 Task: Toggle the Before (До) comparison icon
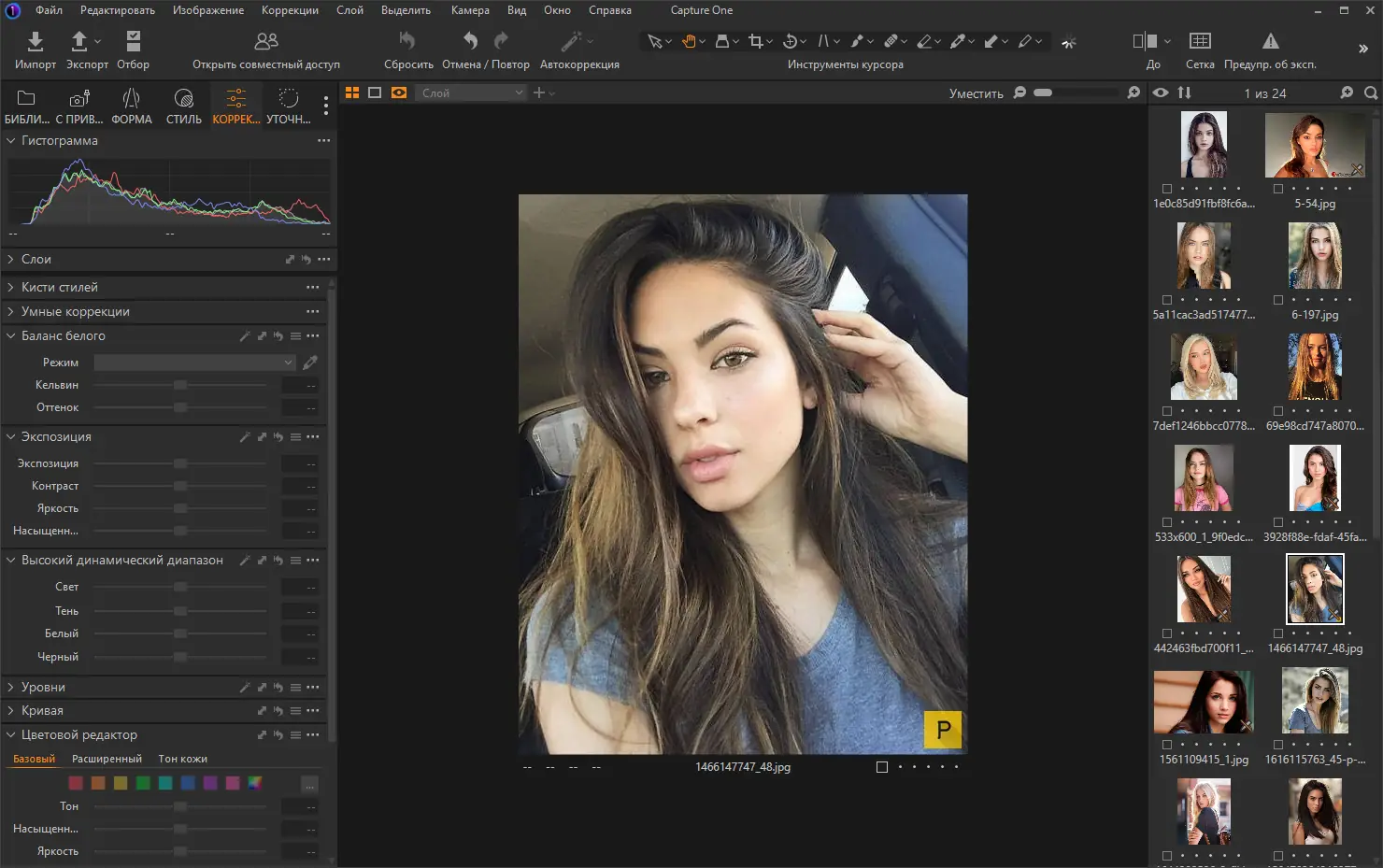click(1145, 41)
